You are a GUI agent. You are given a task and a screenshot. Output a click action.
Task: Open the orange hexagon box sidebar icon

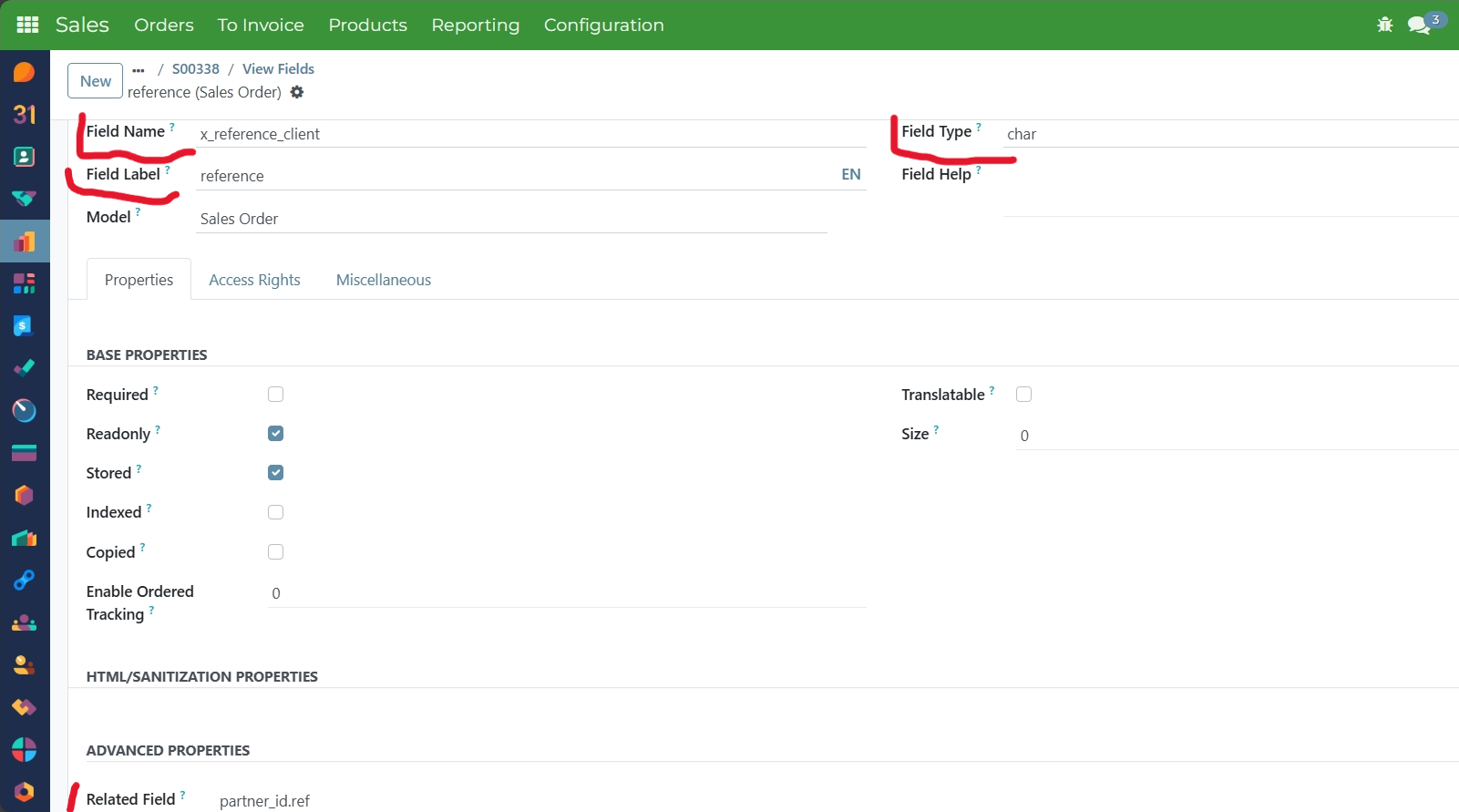(x=25, y=495)
